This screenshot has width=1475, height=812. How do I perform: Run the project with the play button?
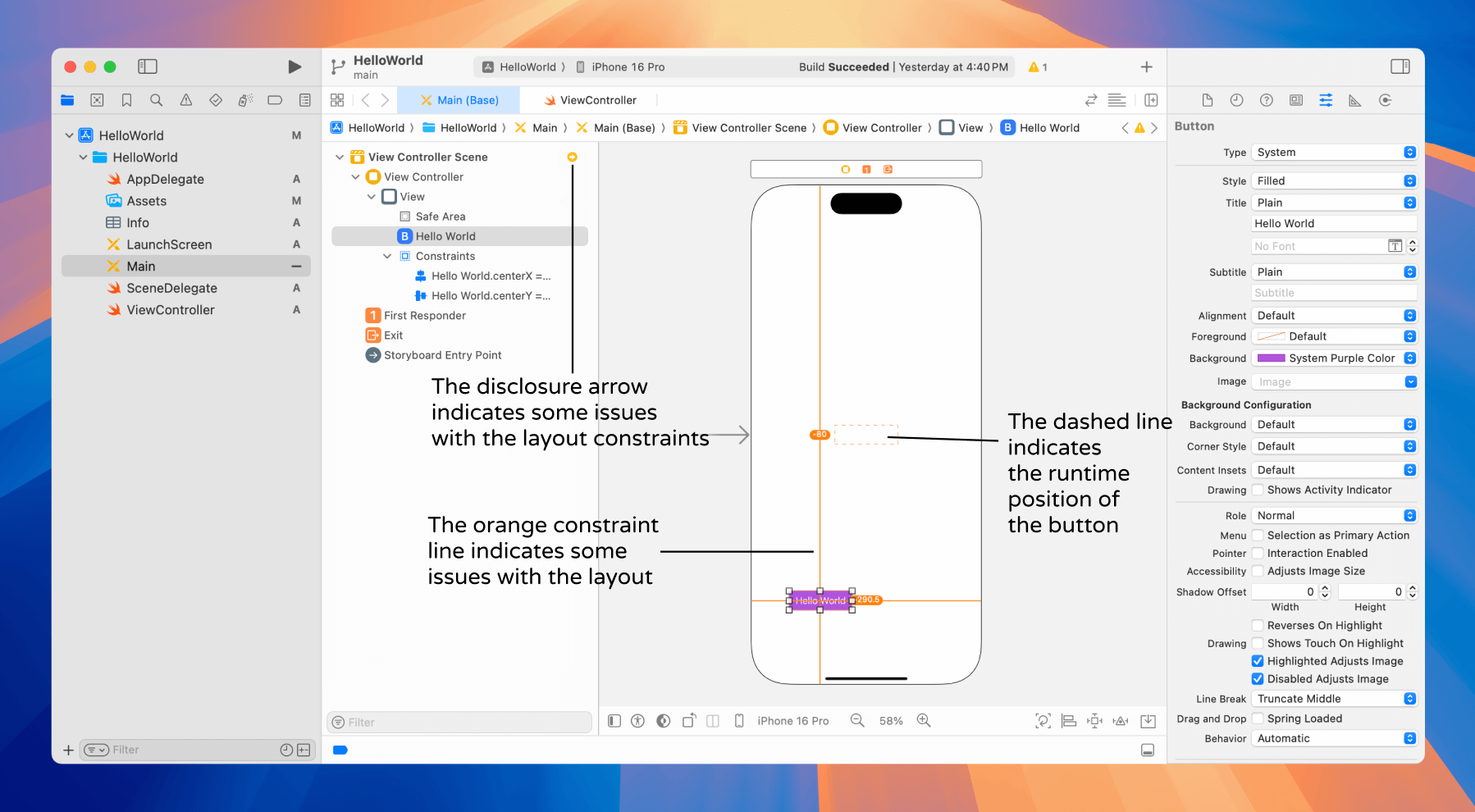[x=295, y=66]
